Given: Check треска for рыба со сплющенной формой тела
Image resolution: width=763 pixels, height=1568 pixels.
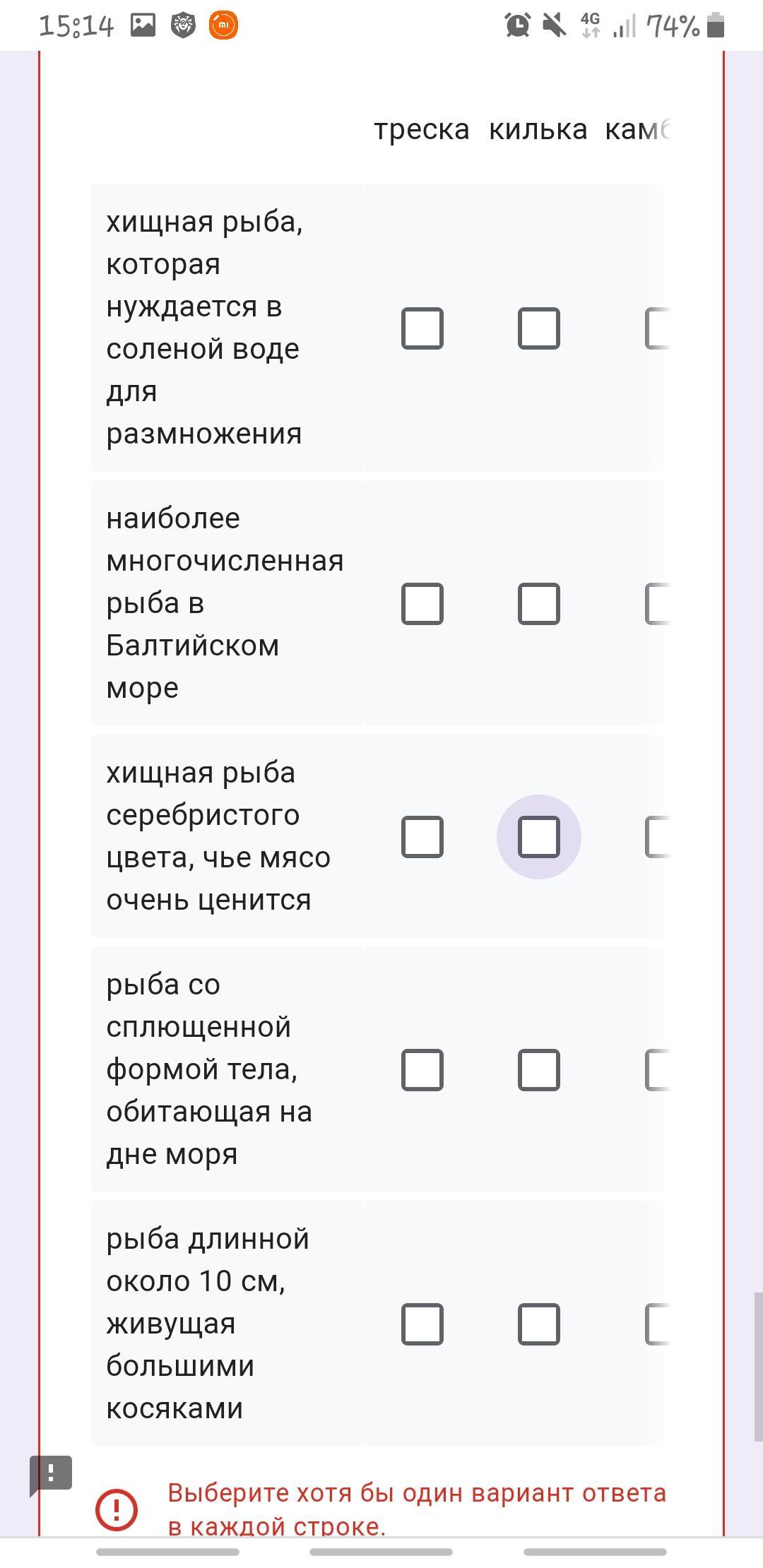Looking at the screenshot, I should click(422, 1070).
